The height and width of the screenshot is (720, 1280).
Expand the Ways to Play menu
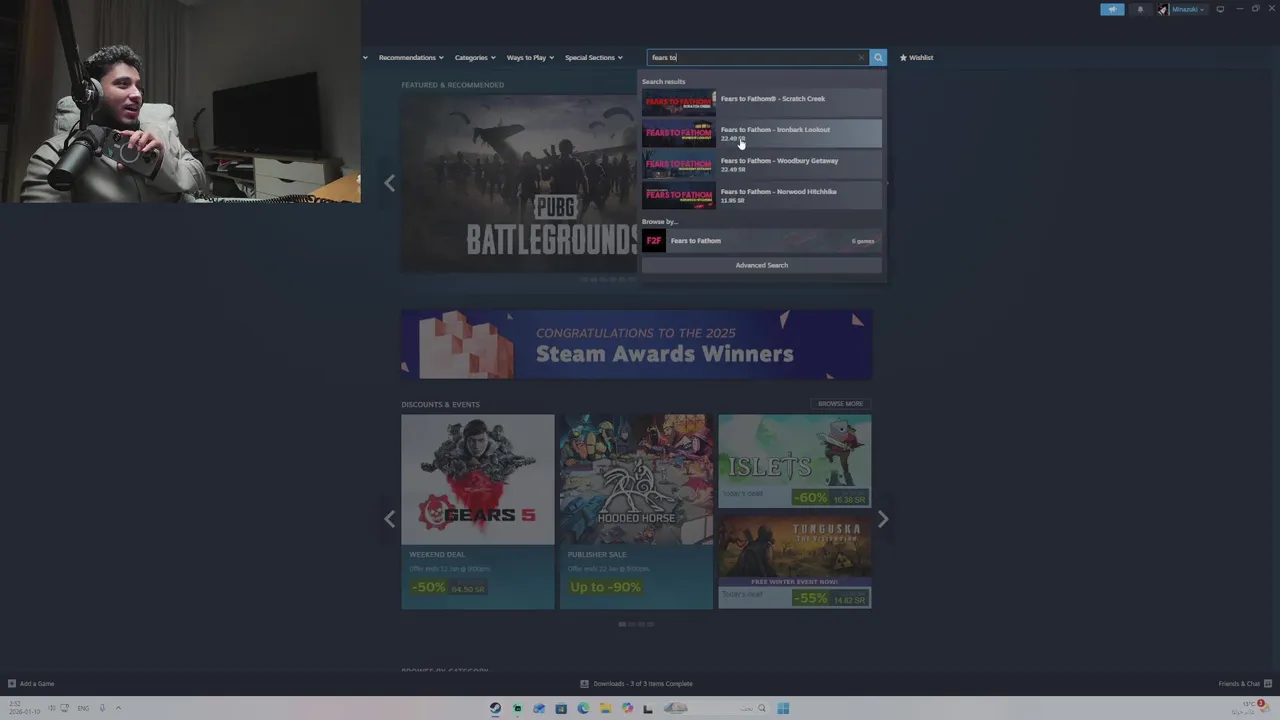pos(529,57)
